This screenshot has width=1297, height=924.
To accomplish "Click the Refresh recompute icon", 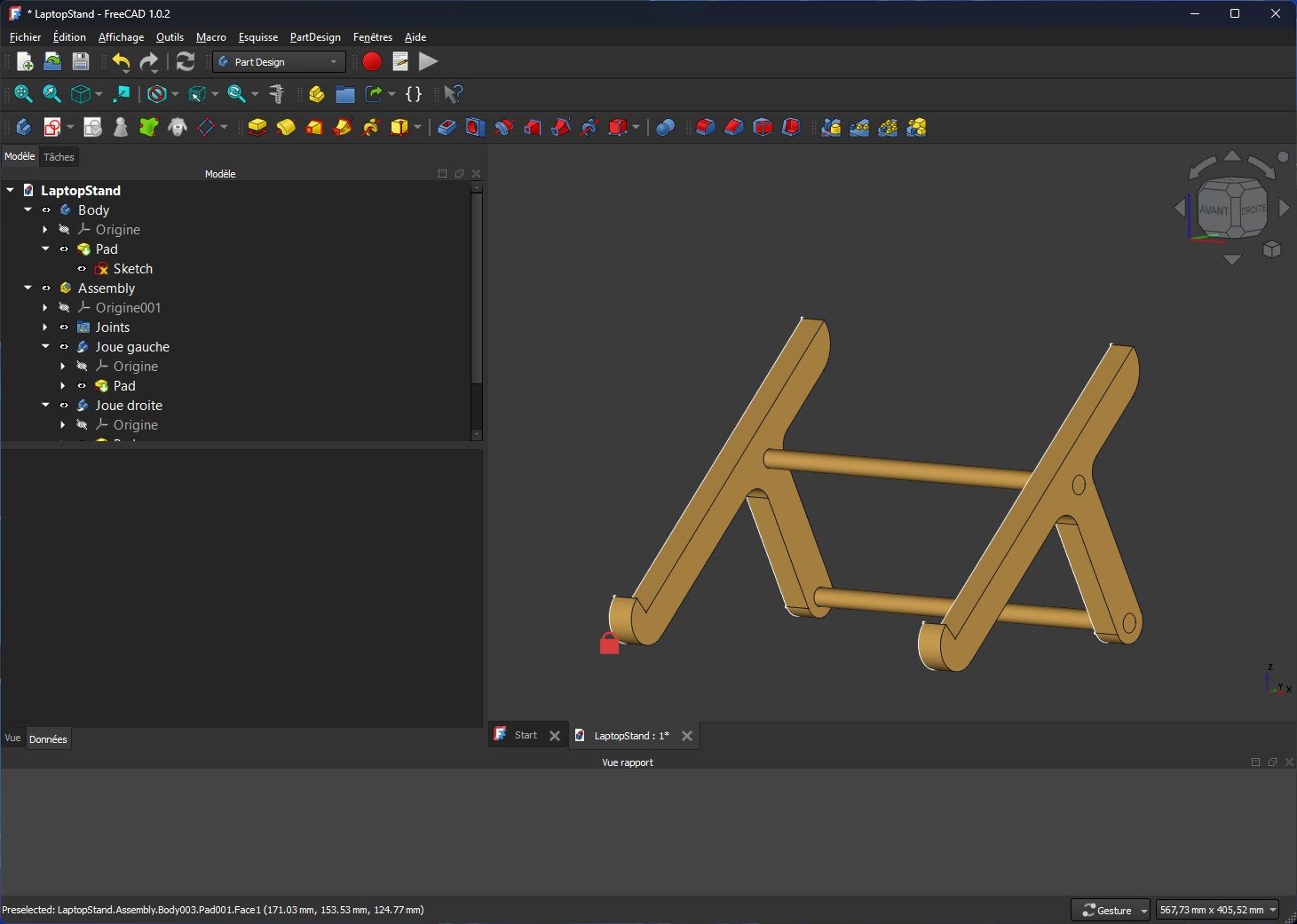I will pos(186,61).
